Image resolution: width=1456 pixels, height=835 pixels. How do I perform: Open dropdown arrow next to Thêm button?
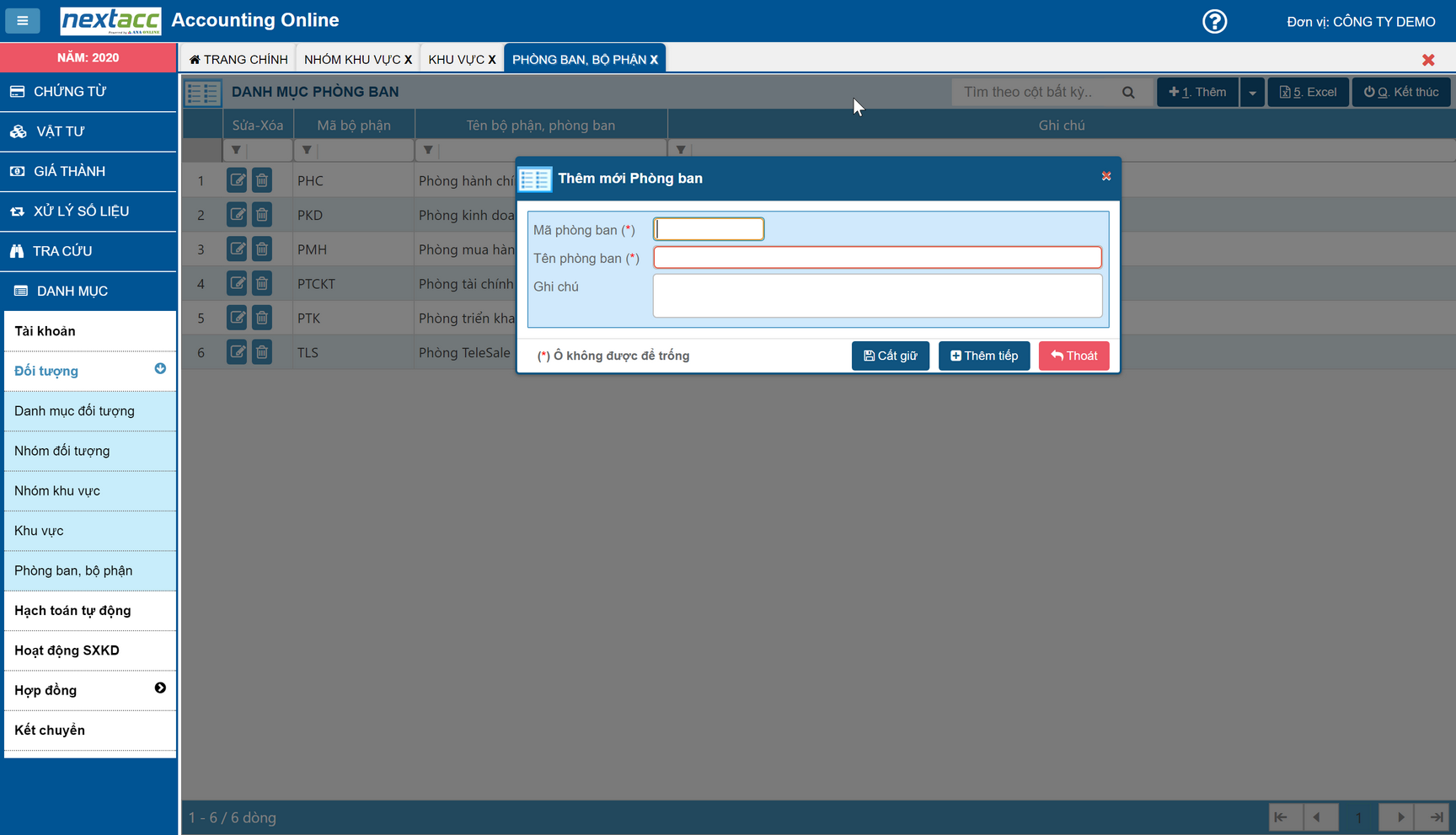1252,92
